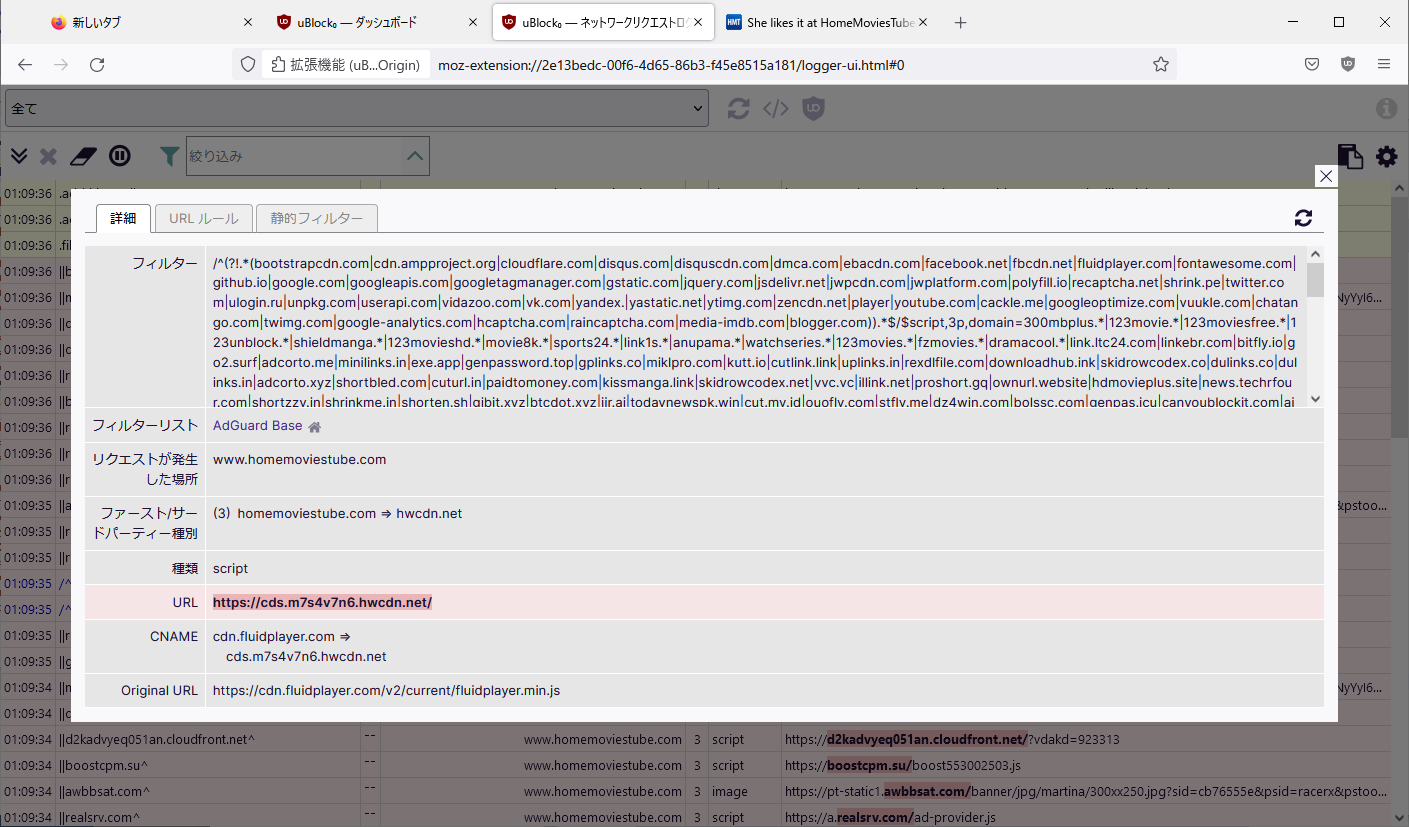
Task: Open logger settings via the gear icon
Action: click(x=1386, y=156)
